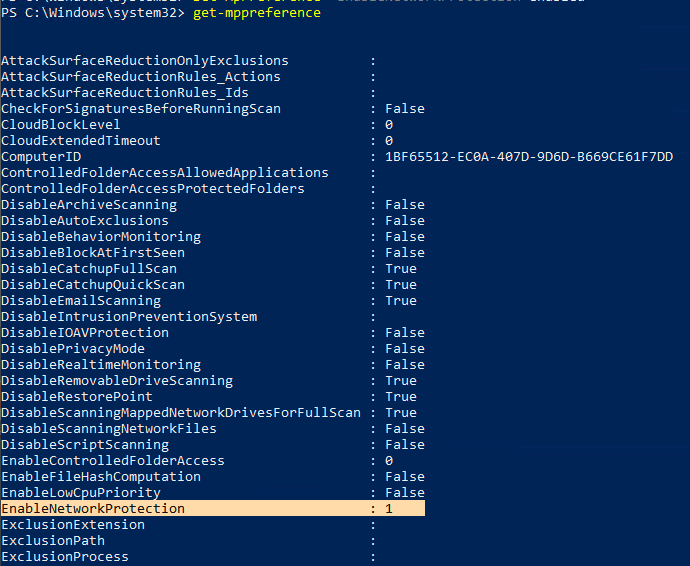690x566 pixels.
Task: Click the ExclusionProcess property name
Action: (x=65, y=557)
